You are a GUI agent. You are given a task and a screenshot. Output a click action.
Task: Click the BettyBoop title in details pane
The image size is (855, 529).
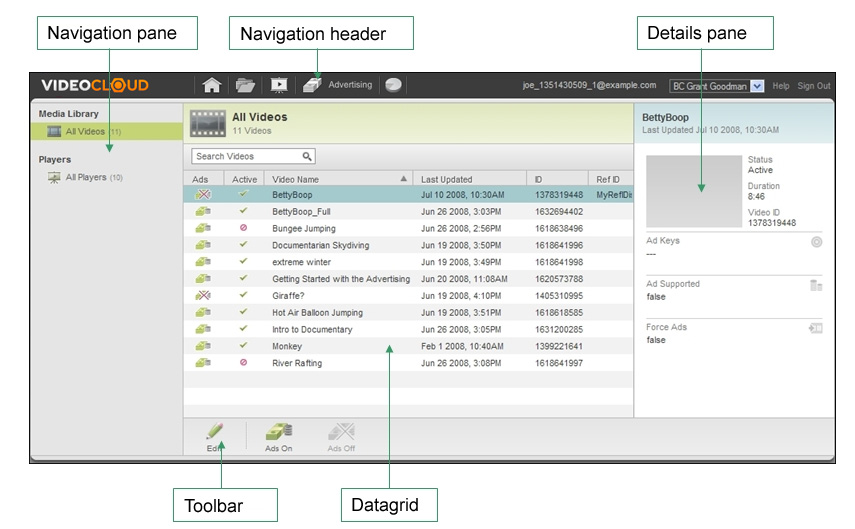click(x=665, y=117)
